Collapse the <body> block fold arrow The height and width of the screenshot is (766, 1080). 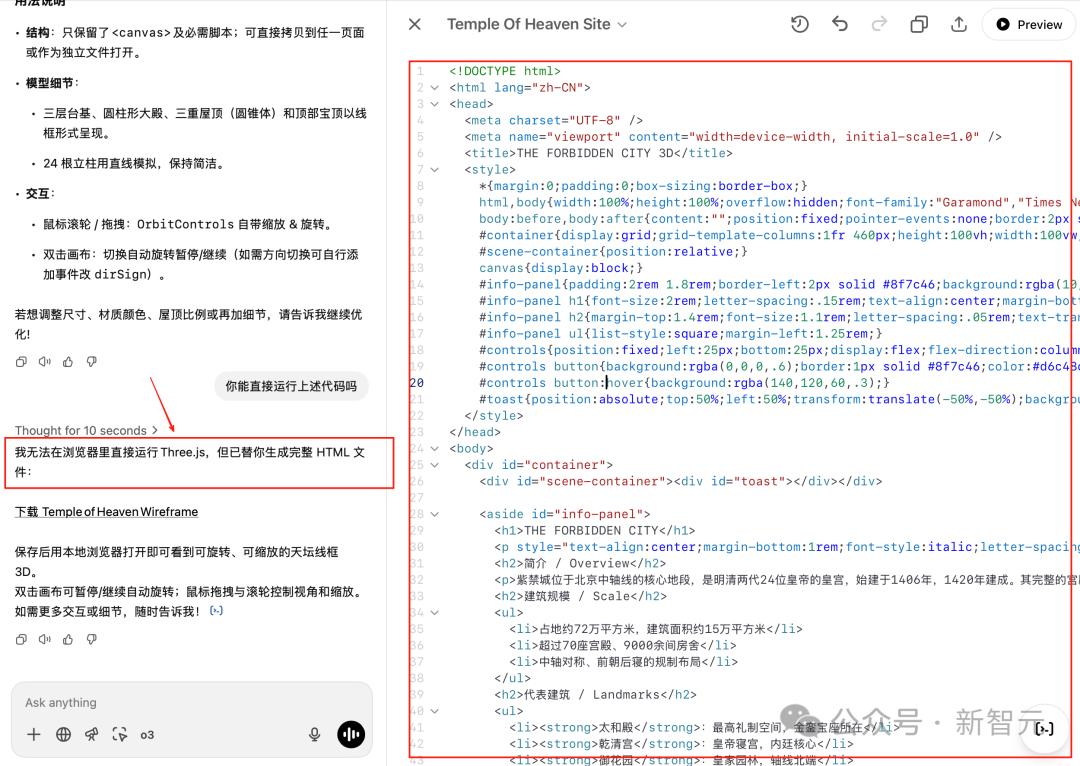(434, 448)
